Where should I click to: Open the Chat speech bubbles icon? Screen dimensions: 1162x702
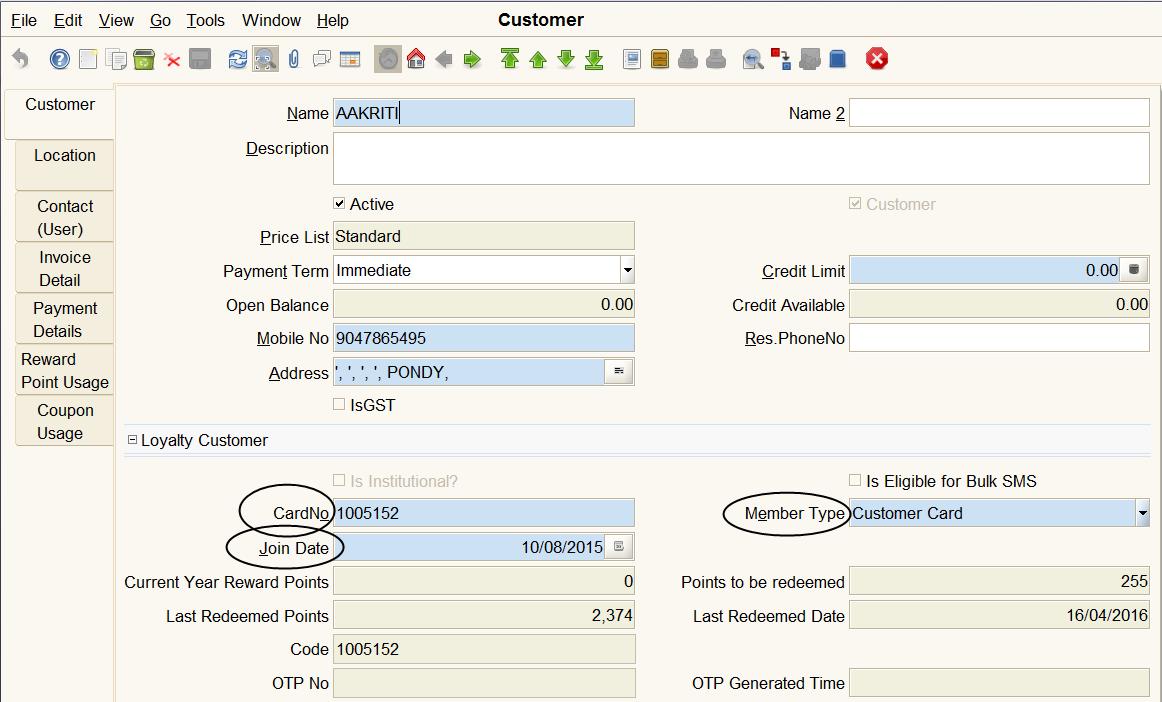pos(322,59)
